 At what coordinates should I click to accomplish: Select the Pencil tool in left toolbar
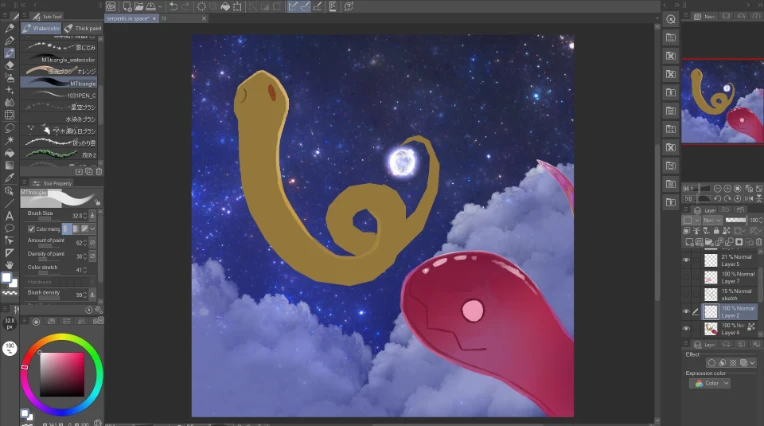(x=9, y=41)
